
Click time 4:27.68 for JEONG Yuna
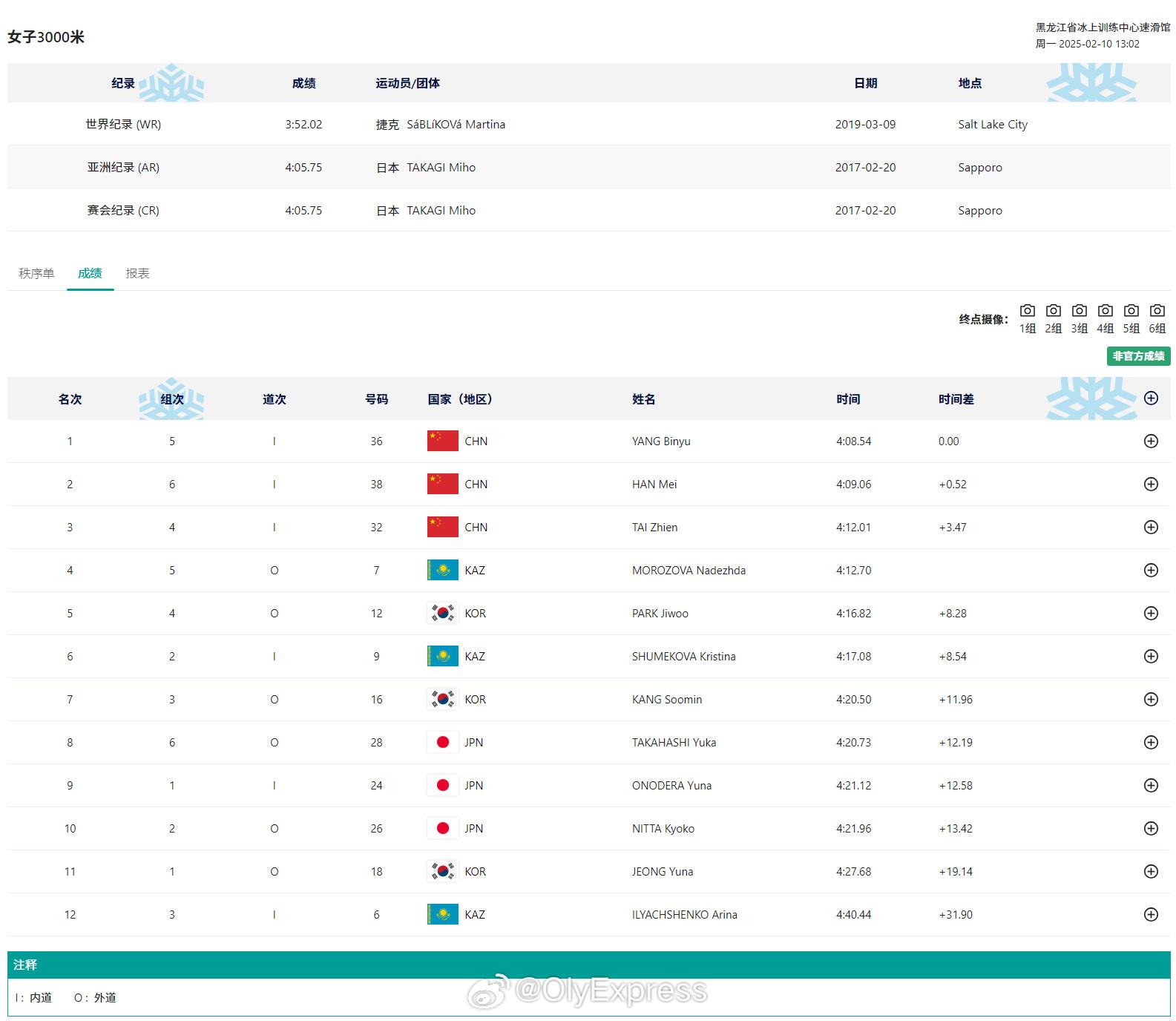853,871
